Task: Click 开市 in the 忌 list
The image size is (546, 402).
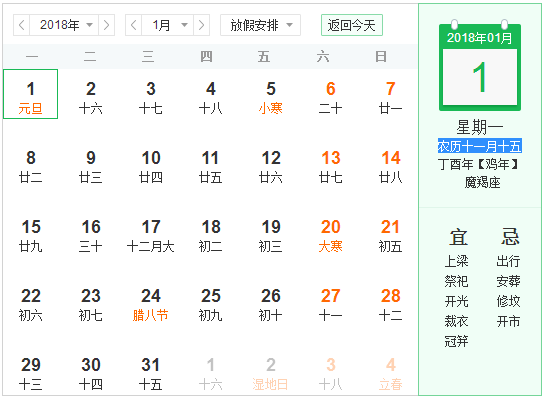Action: click(508, 321)
